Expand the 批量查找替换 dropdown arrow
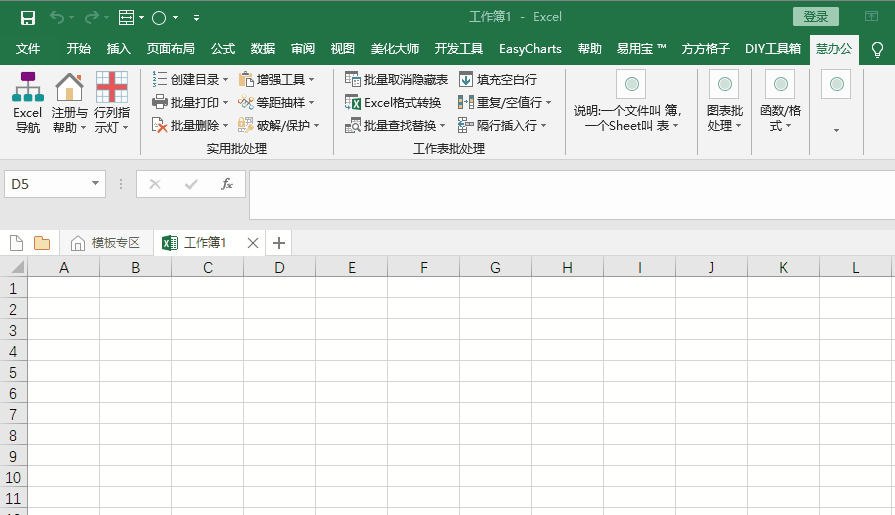 [442, 125]
